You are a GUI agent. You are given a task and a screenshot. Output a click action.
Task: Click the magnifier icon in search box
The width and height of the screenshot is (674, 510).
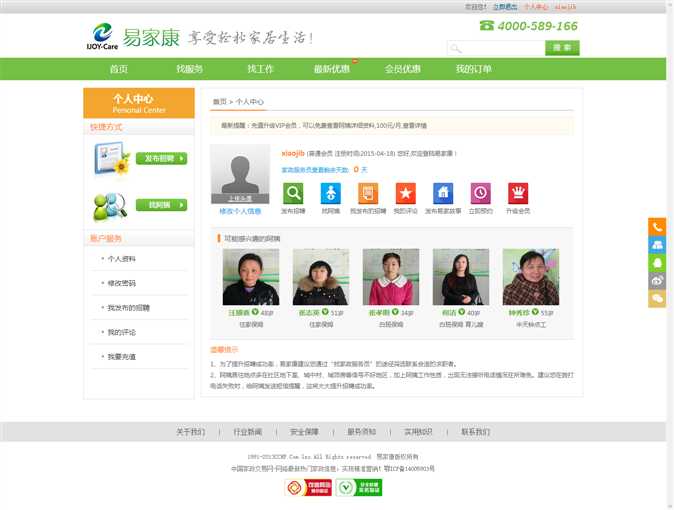pyautogui.click(x=456, y=48)
